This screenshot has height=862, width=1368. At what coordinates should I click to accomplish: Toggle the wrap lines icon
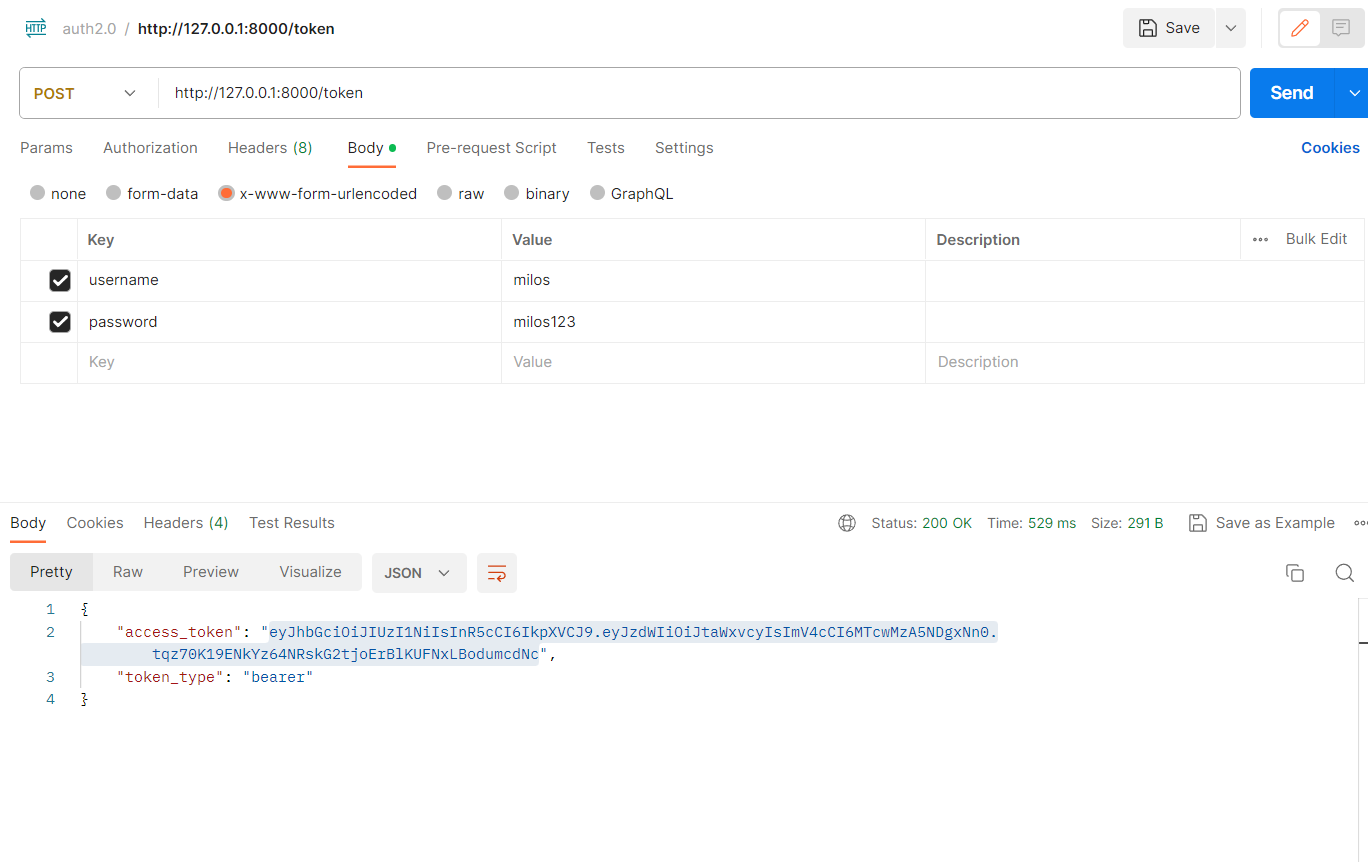click(x=497, y=573)
